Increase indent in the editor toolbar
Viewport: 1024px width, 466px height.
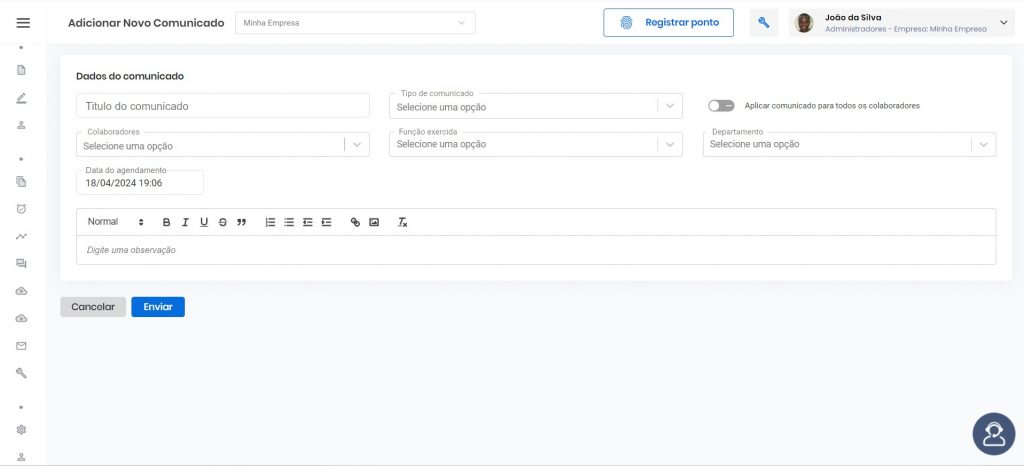point(327,223)
